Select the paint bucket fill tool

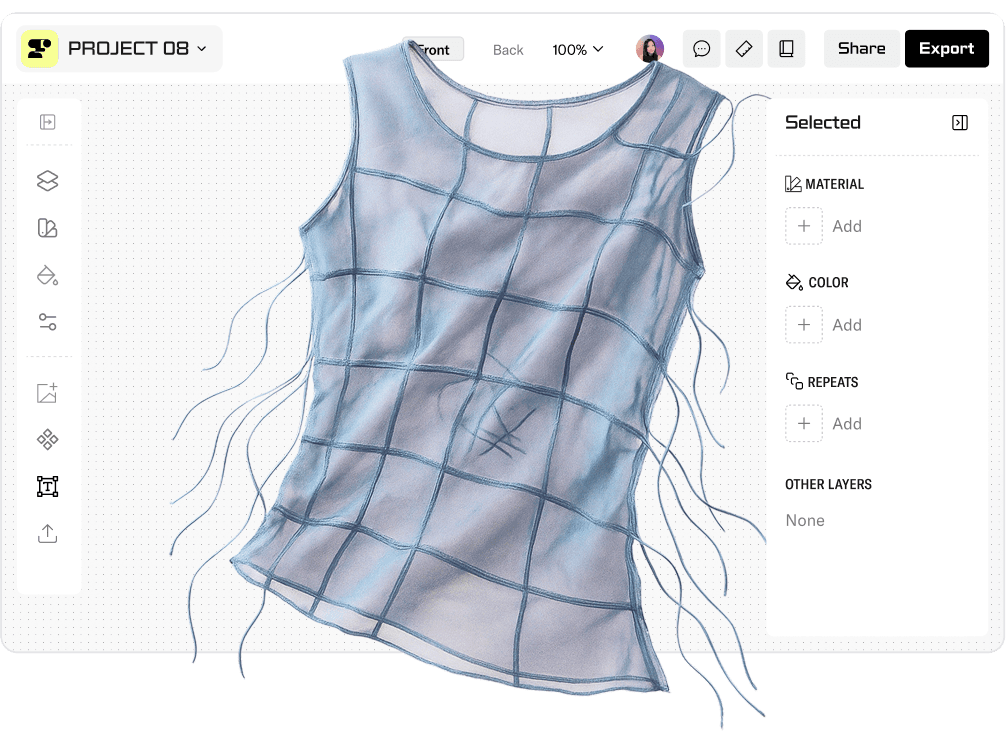[x=47, y=275]
